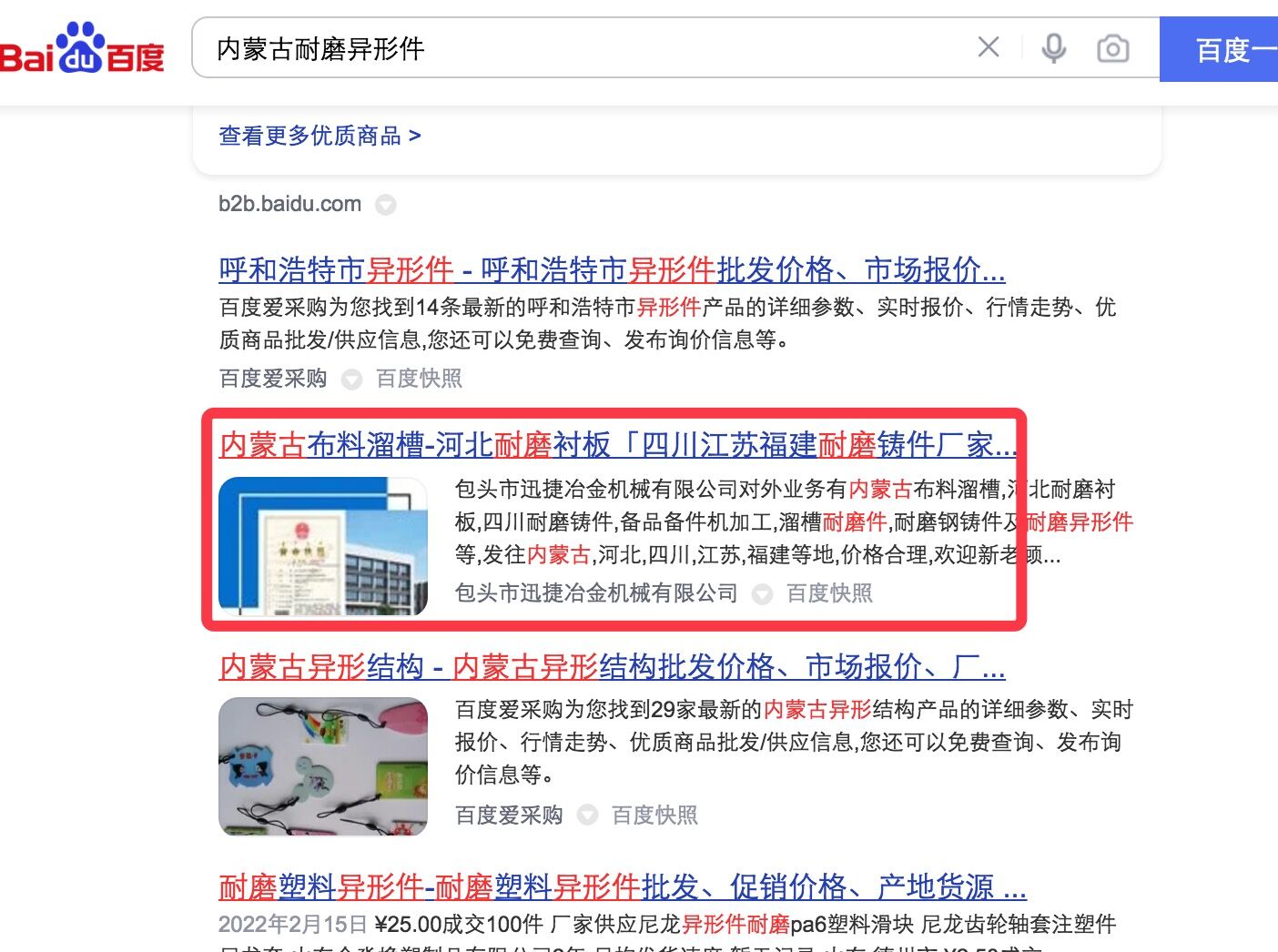The image size is (1278, 952).
Task: Expand the dropdown arrow beside b2b.baidu.com
Action: pos(386,205)
